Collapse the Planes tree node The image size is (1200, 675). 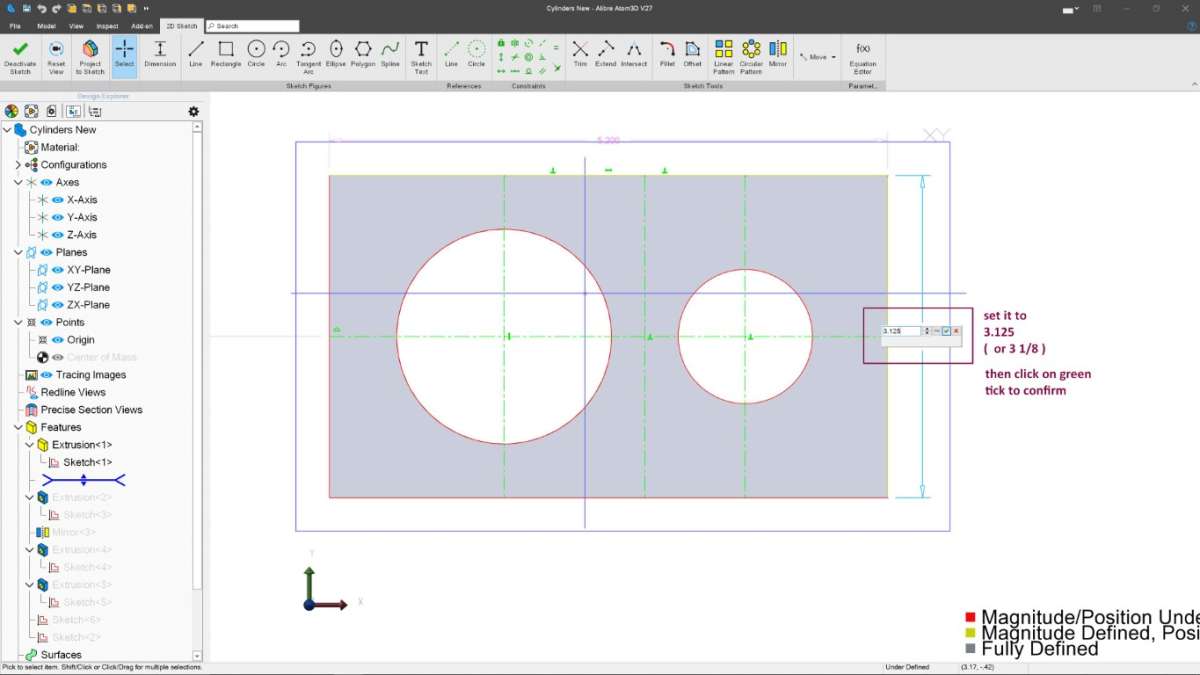point(18,252)
